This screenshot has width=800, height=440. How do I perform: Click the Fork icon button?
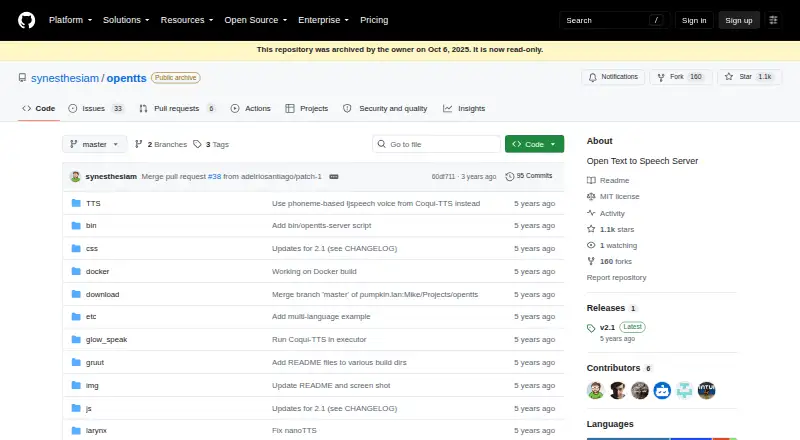(x=661, y=77)
